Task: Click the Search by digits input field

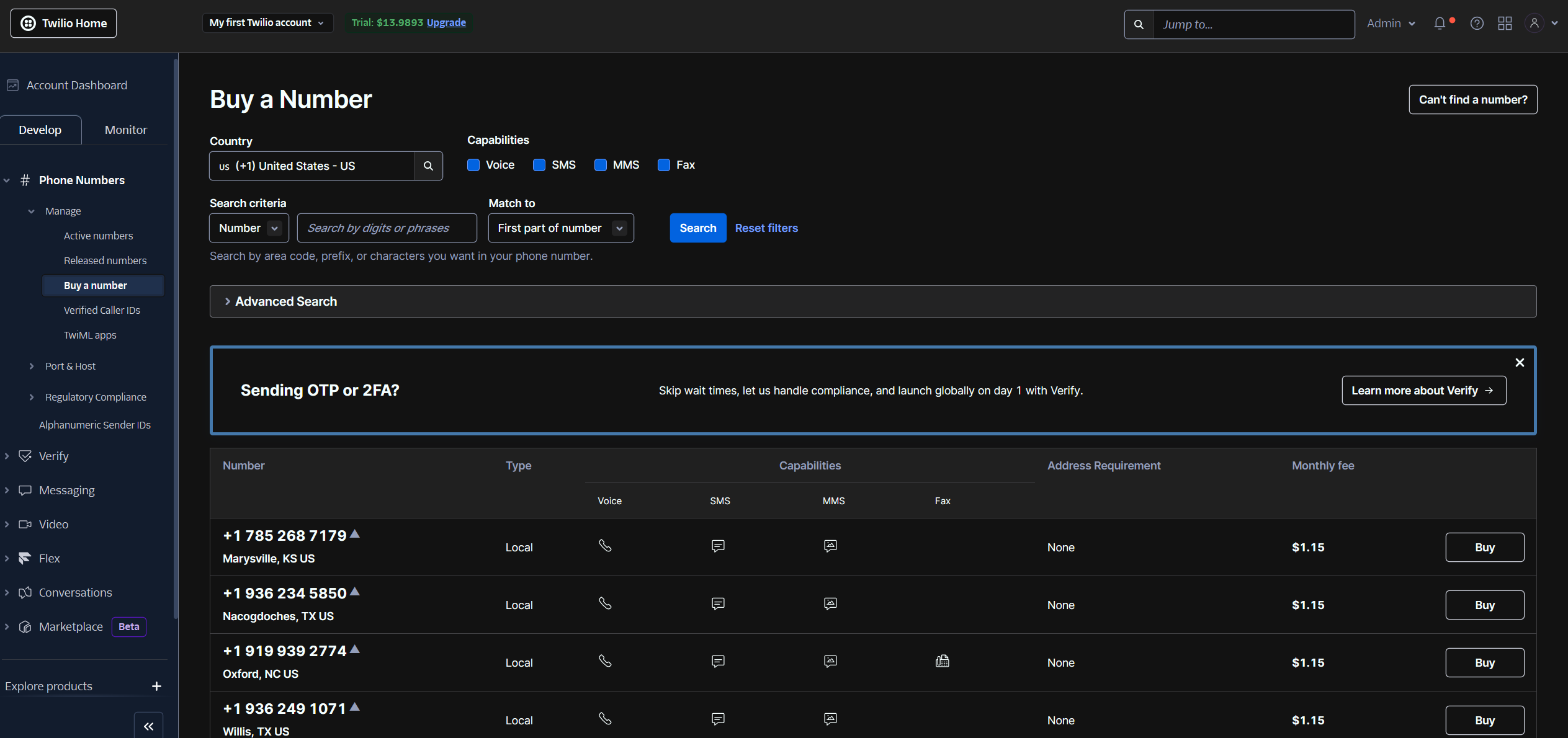Action: click(387, 228)
